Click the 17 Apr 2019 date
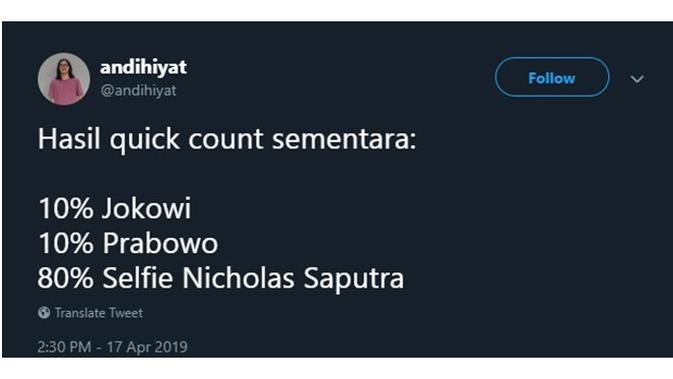The image size is (673, 379). point(147,347)
